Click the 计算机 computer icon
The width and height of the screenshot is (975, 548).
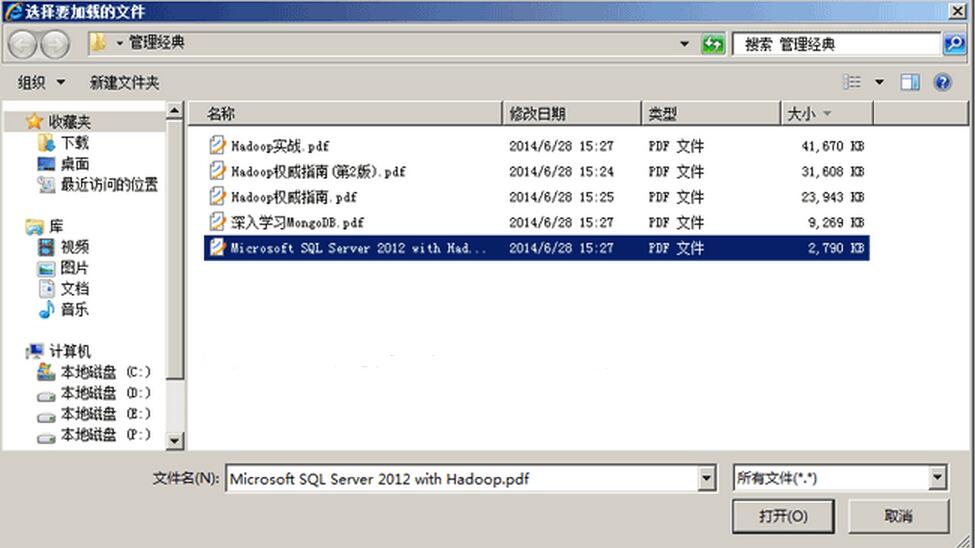coord(35,351)
